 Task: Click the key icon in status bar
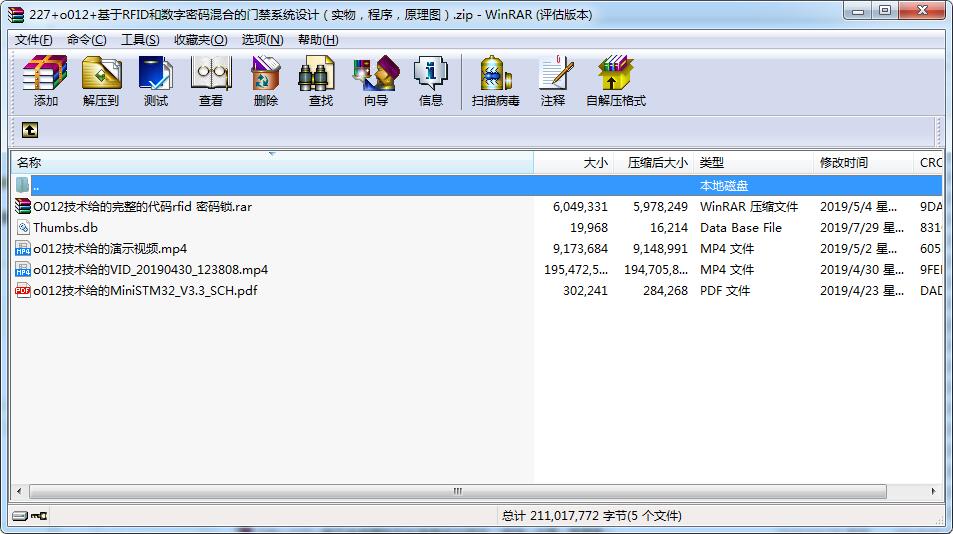40,516
